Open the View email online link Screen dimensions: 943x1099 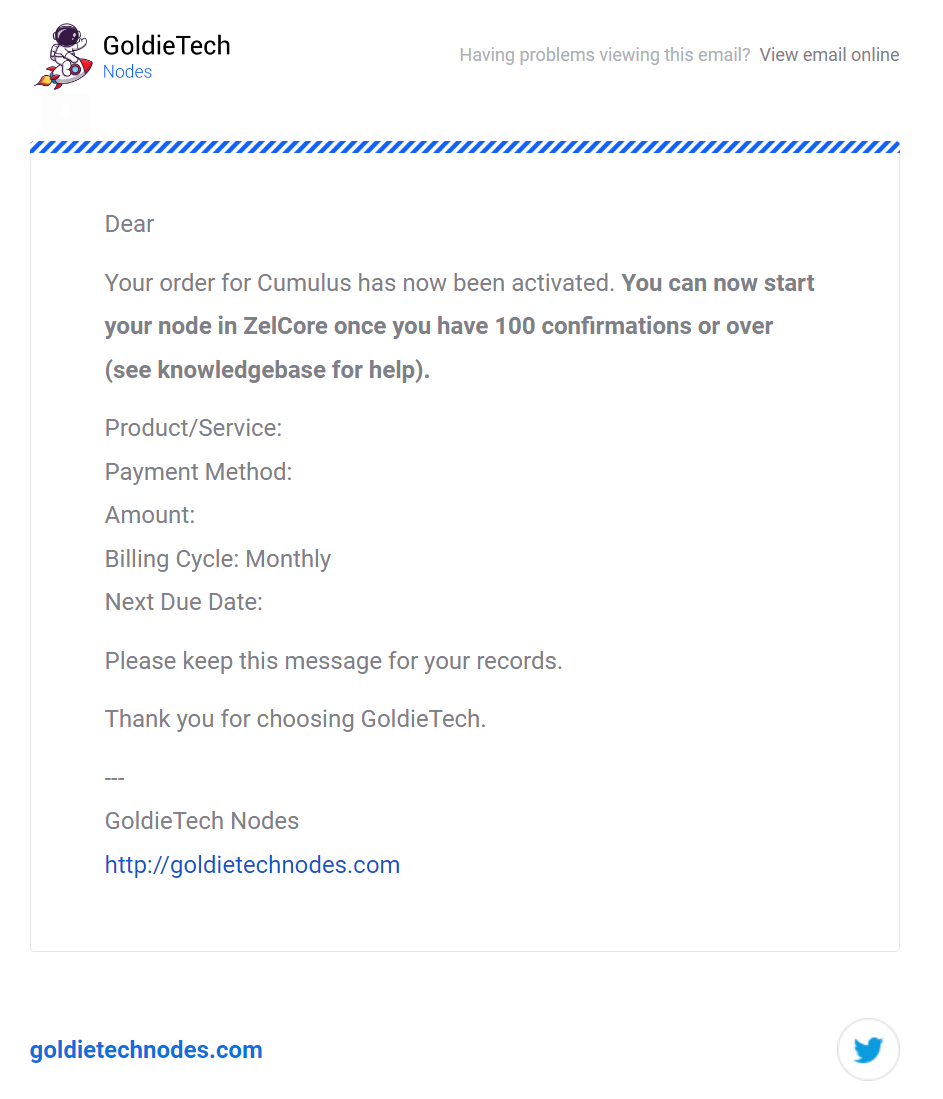coord(829,55)
